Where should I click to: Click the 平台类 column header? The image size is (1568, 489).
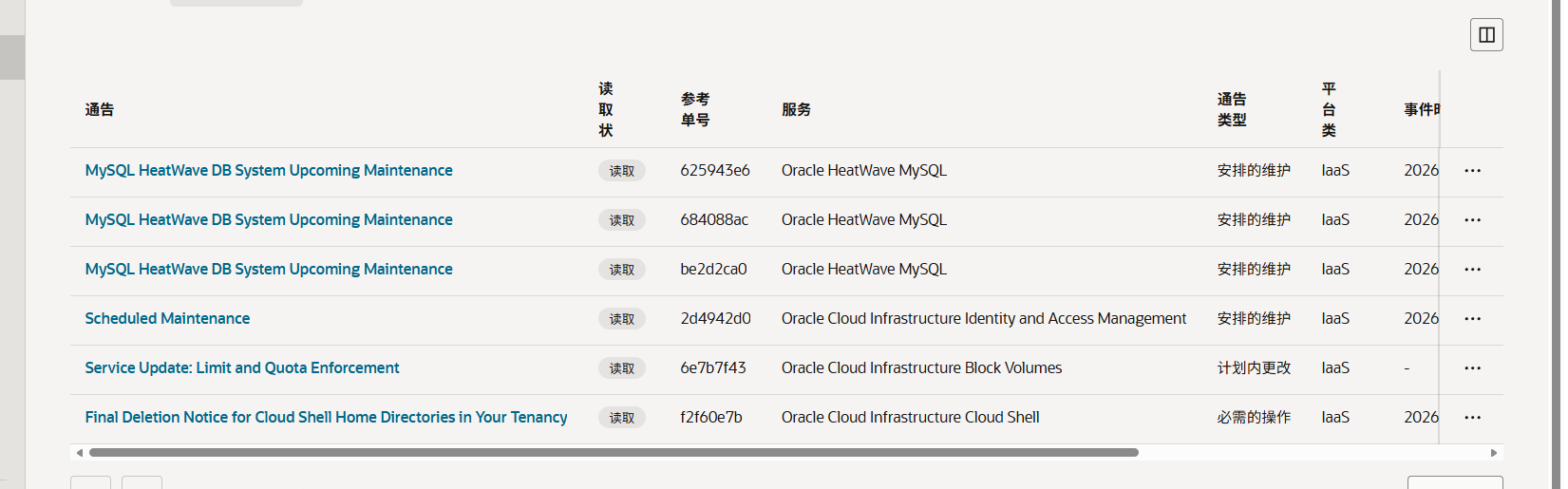[1329, 110]
